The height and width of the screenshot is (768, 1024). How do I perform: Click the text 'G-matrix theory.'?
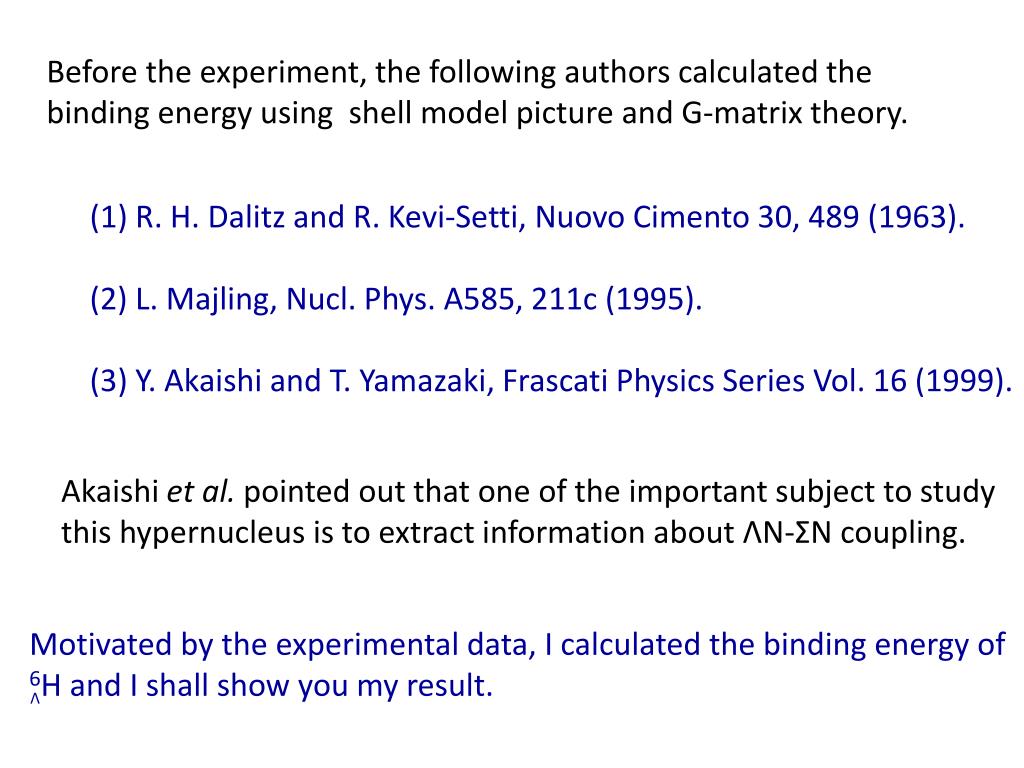[795, 113]
